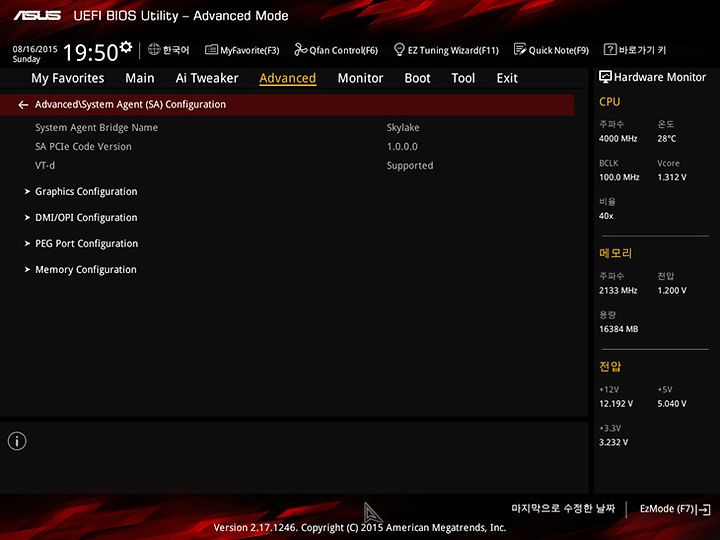Screen dimensions: 720x540
Task: Click the Skylake value
Action: click(x=403, y=128)
